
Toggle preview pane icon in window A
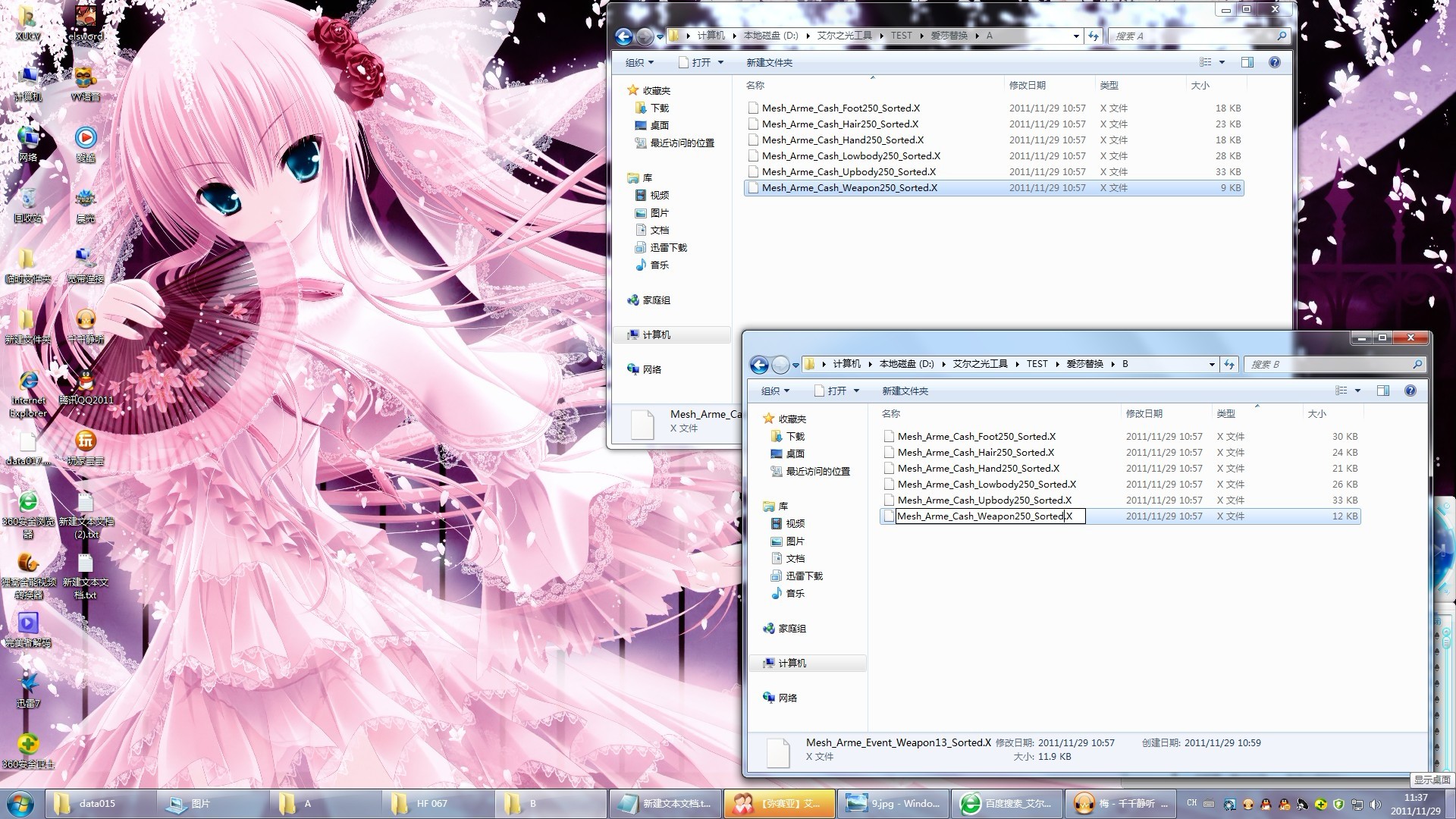coord(1247,62)
